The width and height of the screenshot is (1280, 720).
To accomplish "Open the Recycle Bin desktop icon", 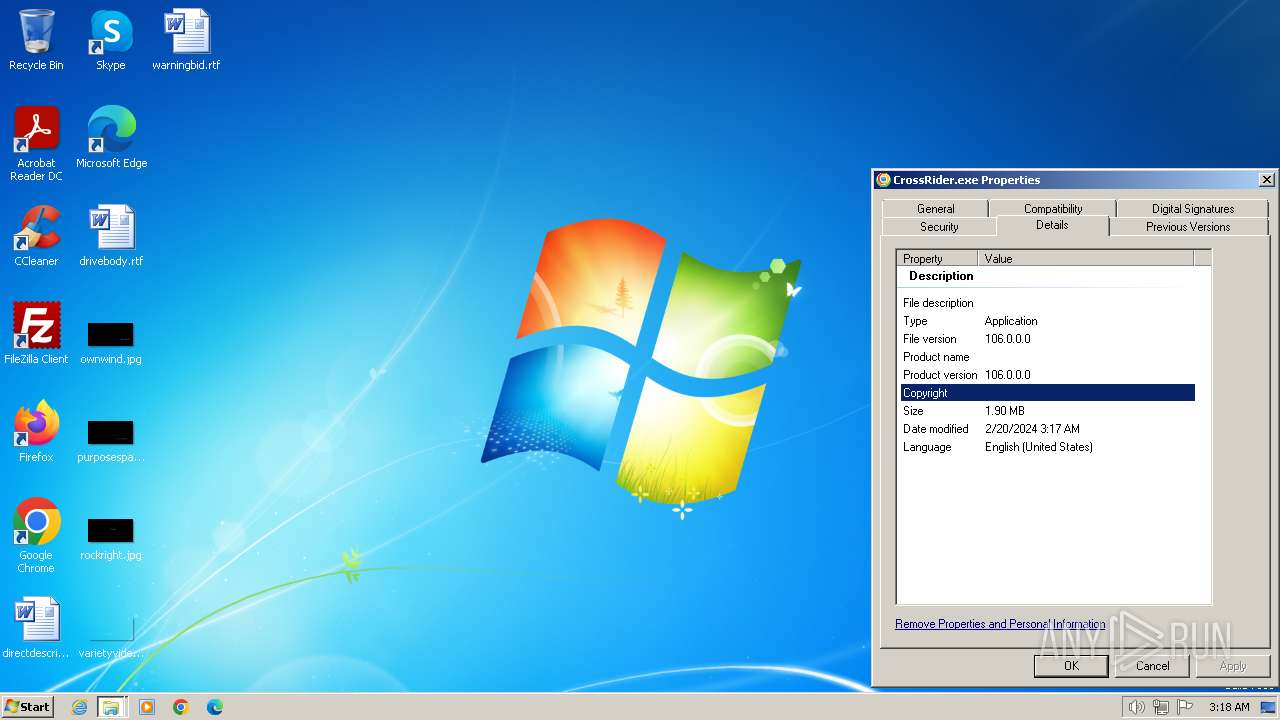I will click(x=36, y=40).
